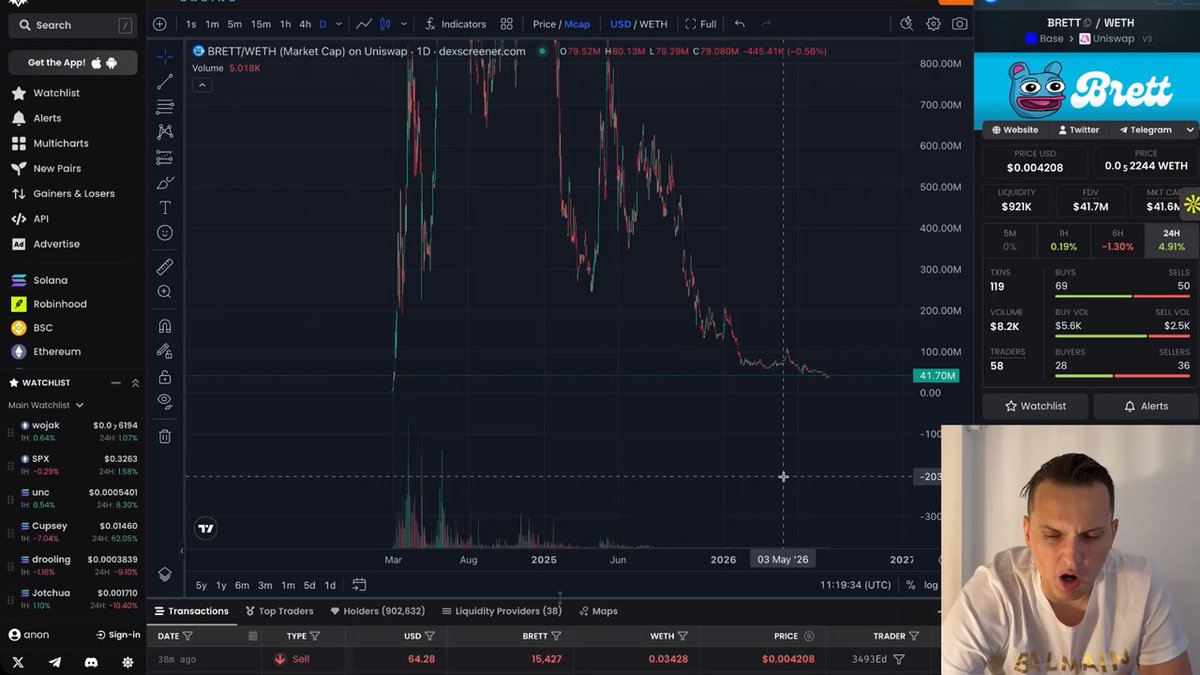Switch chart to Price instead of Mcap
The width and height of the screenshot is (1200, 675).
[544, 24]
